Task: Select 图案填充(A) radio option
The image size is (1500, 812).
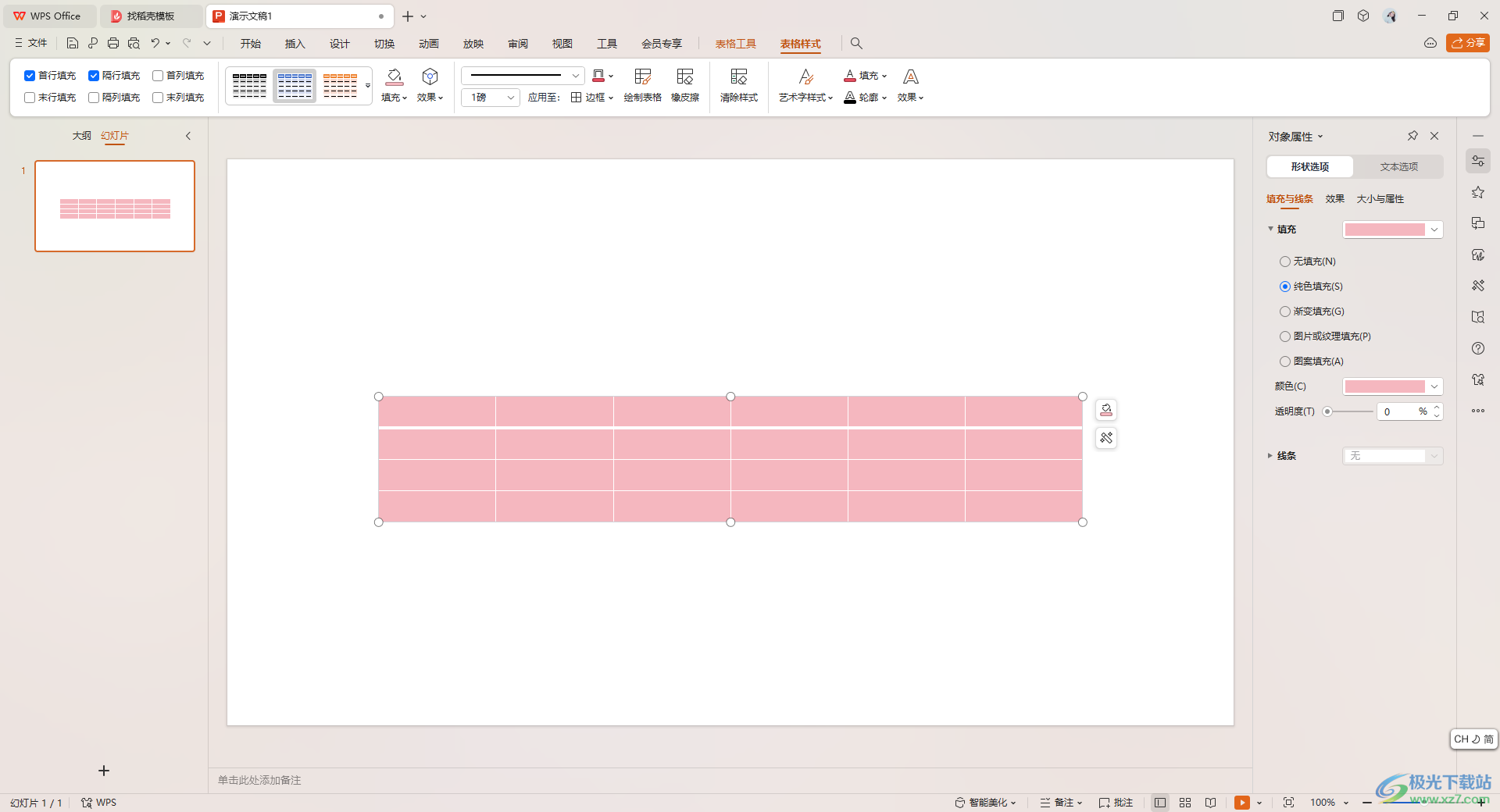Action: pos(1285,361)
